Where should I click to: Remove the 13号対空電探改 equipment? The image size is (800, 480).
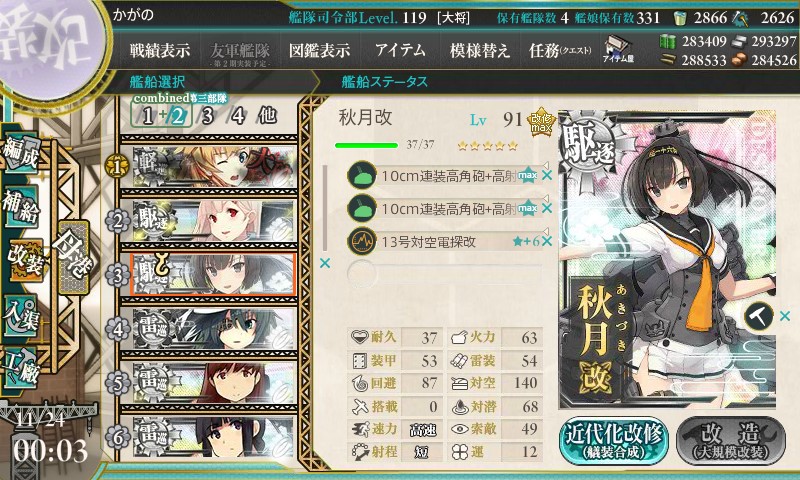[547, 241]
